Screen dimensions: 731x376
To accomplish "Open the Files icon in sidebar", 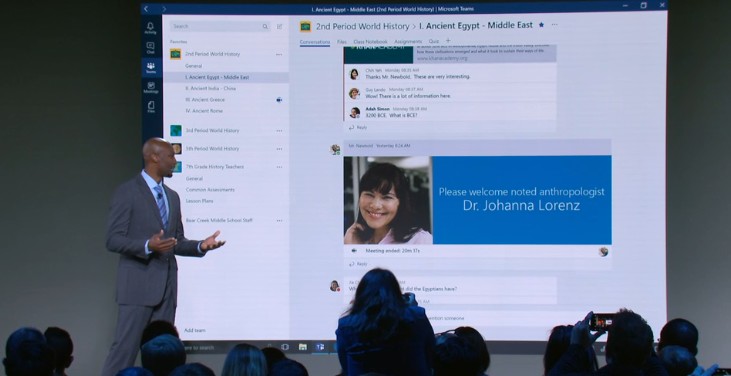I will tap(151, 107).
